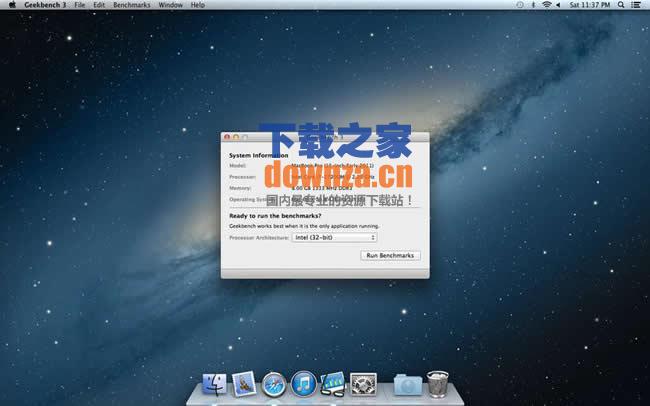650x406 pixels.
Task: Open the File menu
Action: (x=80, y=5)
